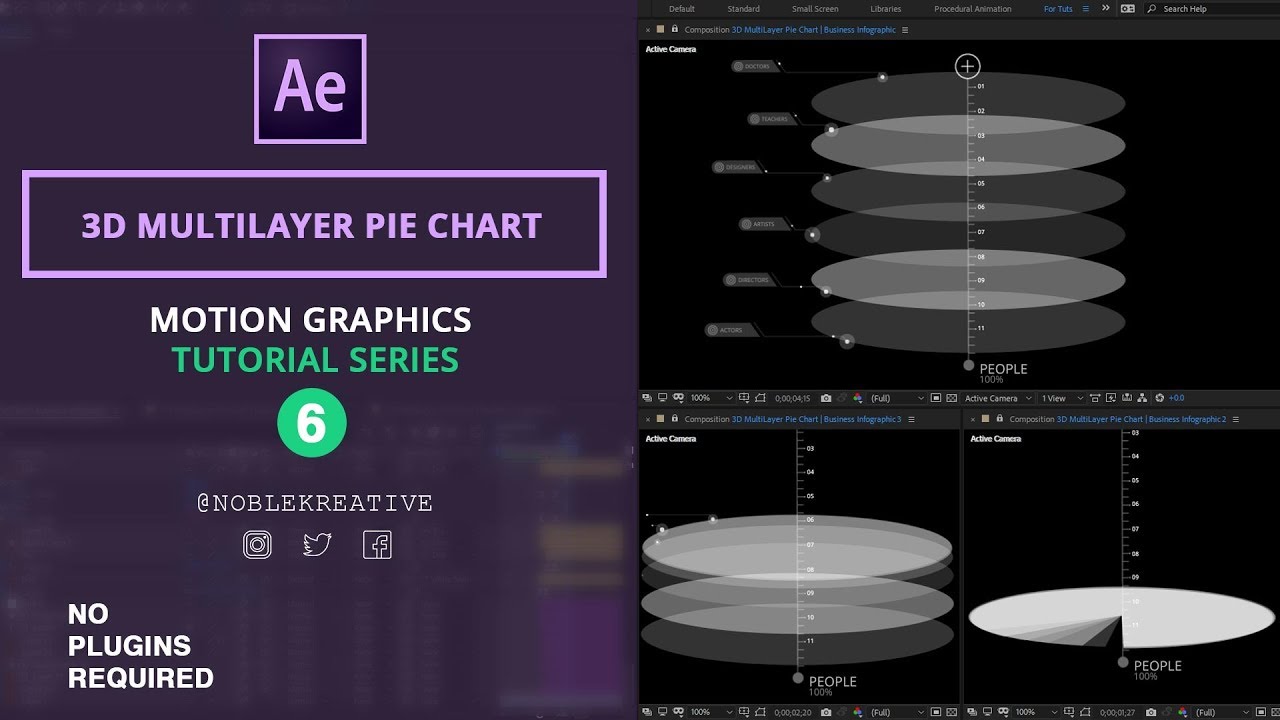Image resolution: width=1280 pixels, height=720 pixels.
Task: Expand the 1 View layout dropdown
Action: point(1062,398)
